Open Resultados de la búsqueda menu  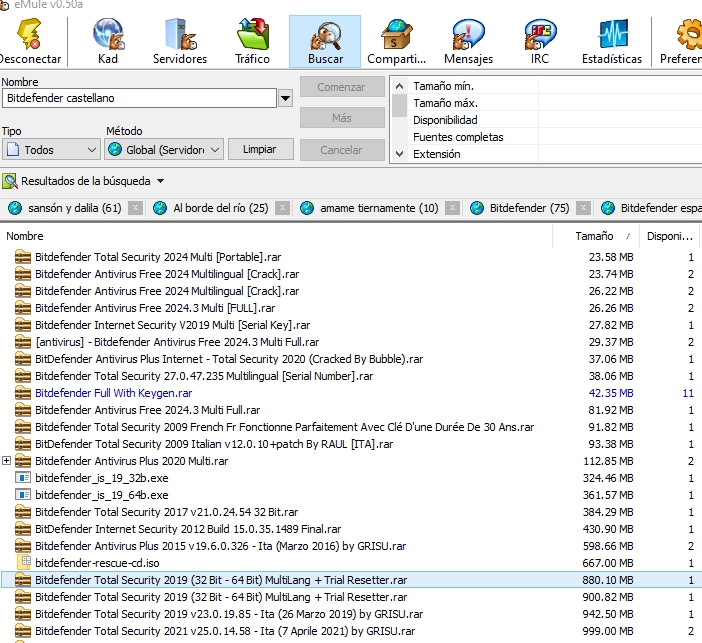coord(84,181)
